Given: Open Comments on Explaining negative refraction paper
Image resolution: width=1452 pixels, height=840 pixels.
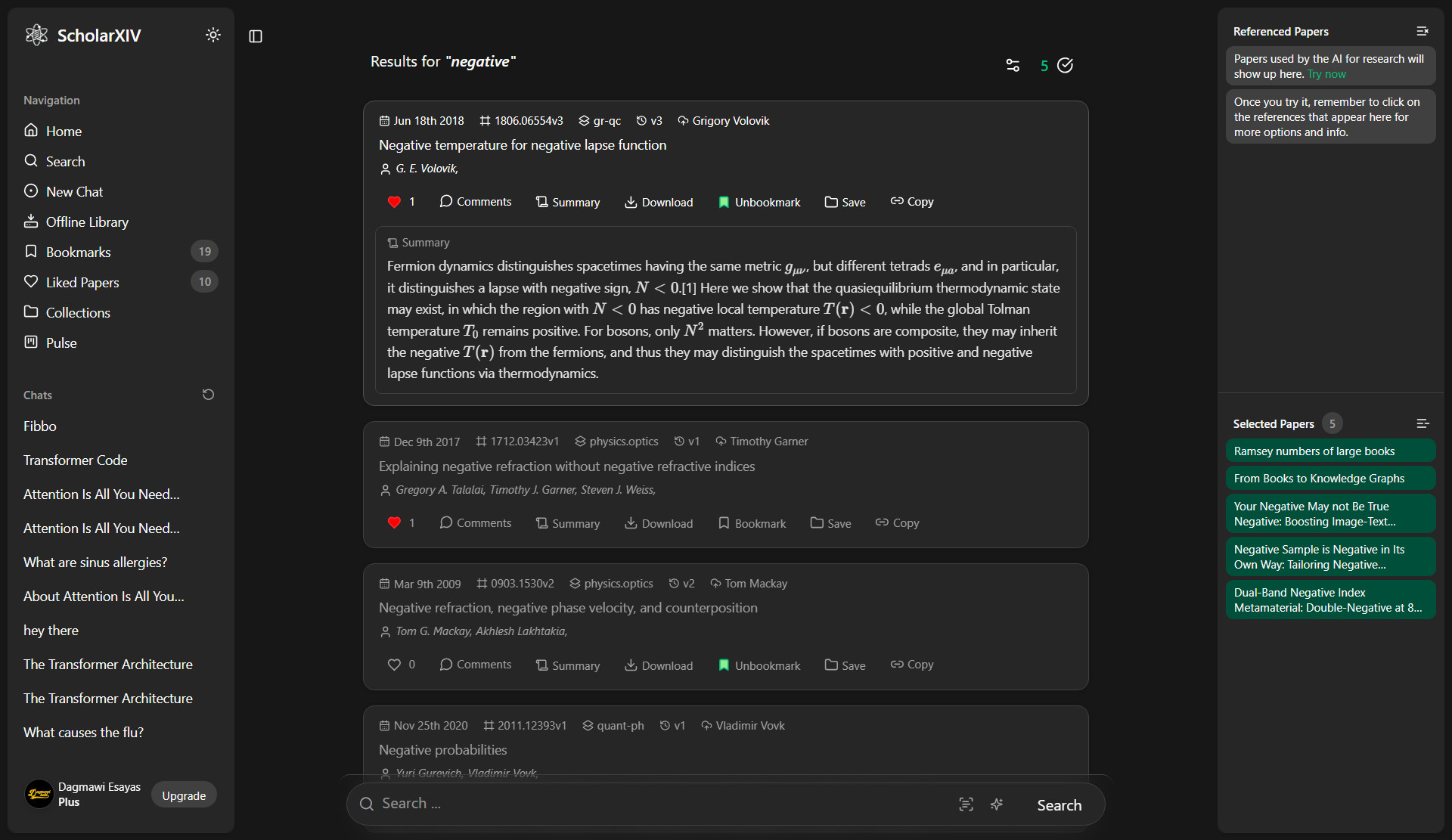Looking at the screenshot, I should (476, 523).
